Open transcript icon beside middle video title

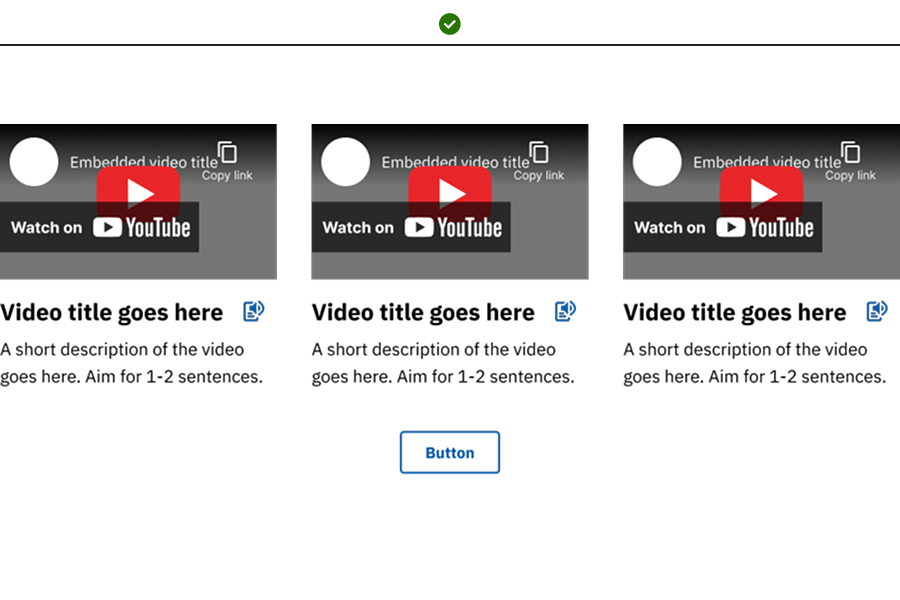click(x=565, y=311)
